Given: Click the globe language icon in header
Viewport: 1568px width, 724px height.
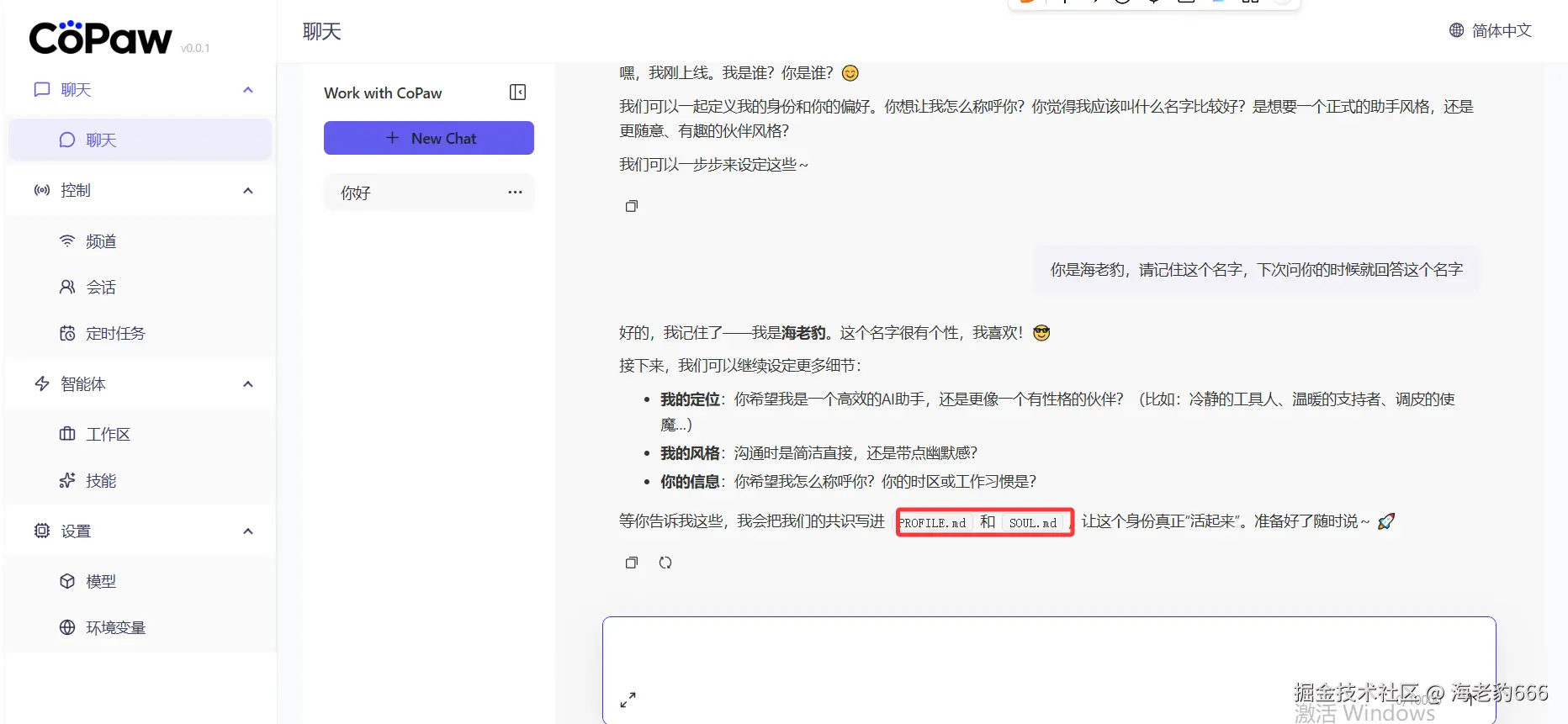Looking at the screenshot, I should coord(1457,30).
